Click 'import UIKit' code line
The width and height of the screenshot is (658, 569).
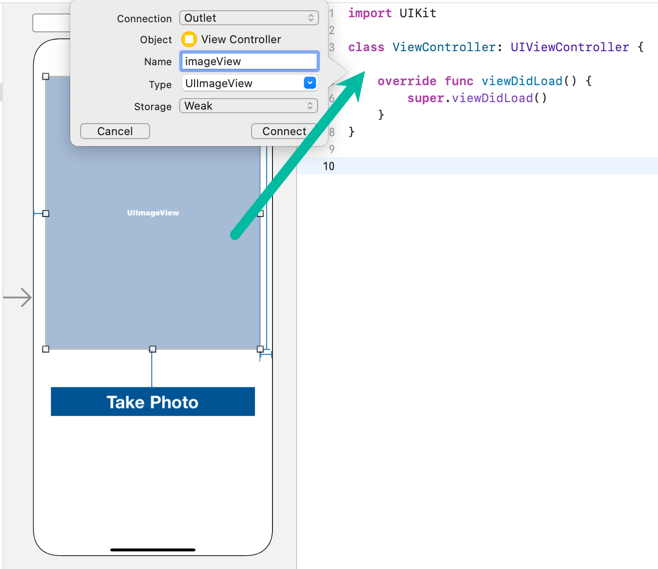tap(392, 13)
